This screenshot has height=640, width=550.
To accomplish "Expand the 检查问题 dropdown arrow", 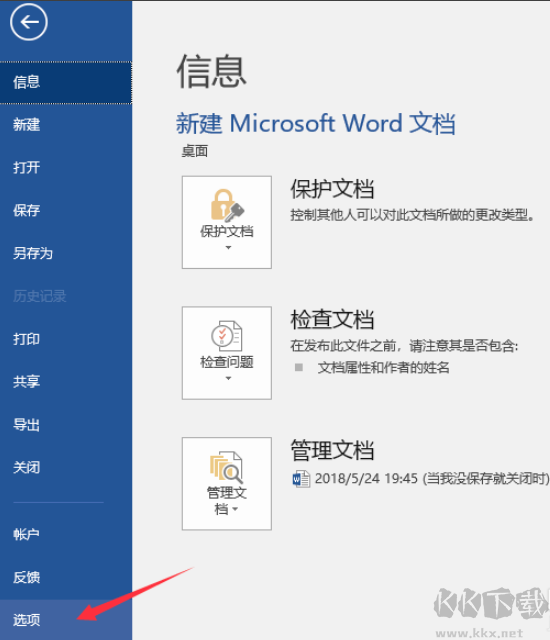I will [228, 378].
